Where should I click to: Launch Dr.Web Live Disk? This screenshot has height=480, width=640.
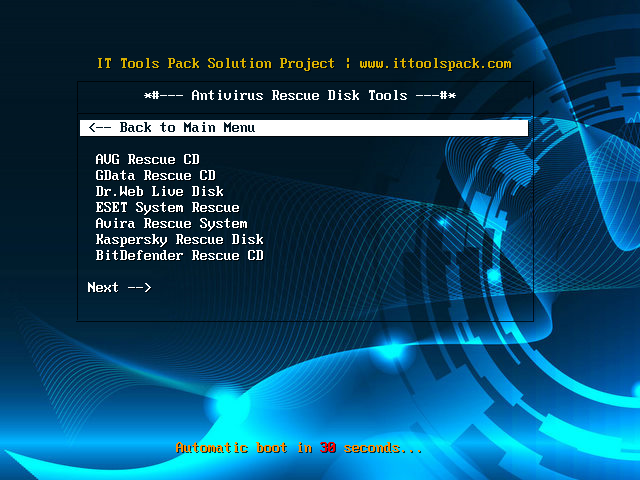point(160,191)
